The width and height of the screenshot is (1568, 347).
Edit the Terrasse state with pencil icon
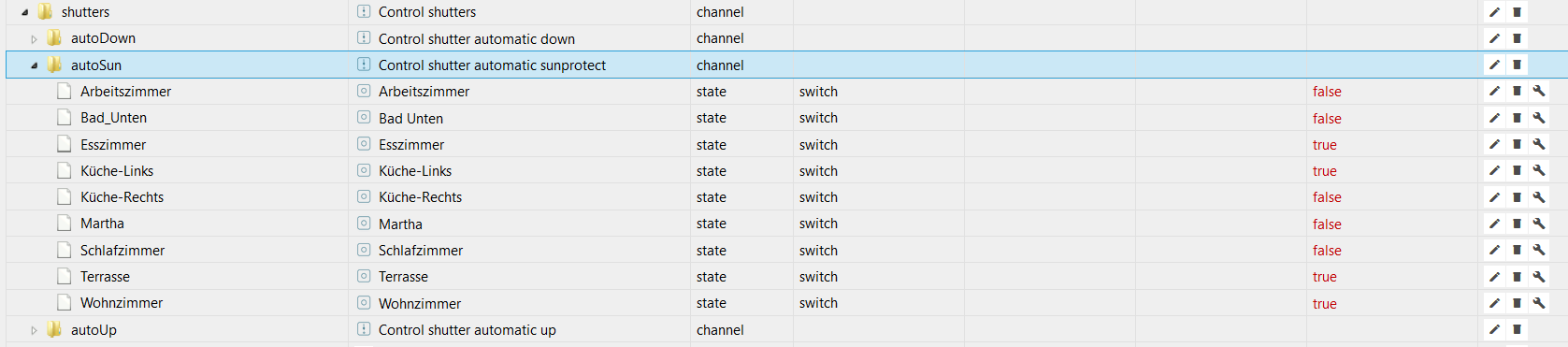pyautogui.click(x=1494, y=277)
